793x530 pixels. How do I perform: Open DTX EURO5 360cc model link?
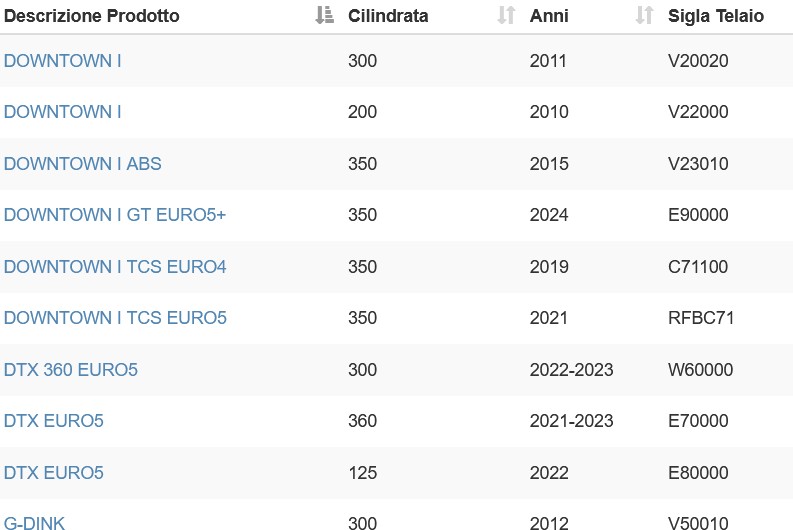53,421
